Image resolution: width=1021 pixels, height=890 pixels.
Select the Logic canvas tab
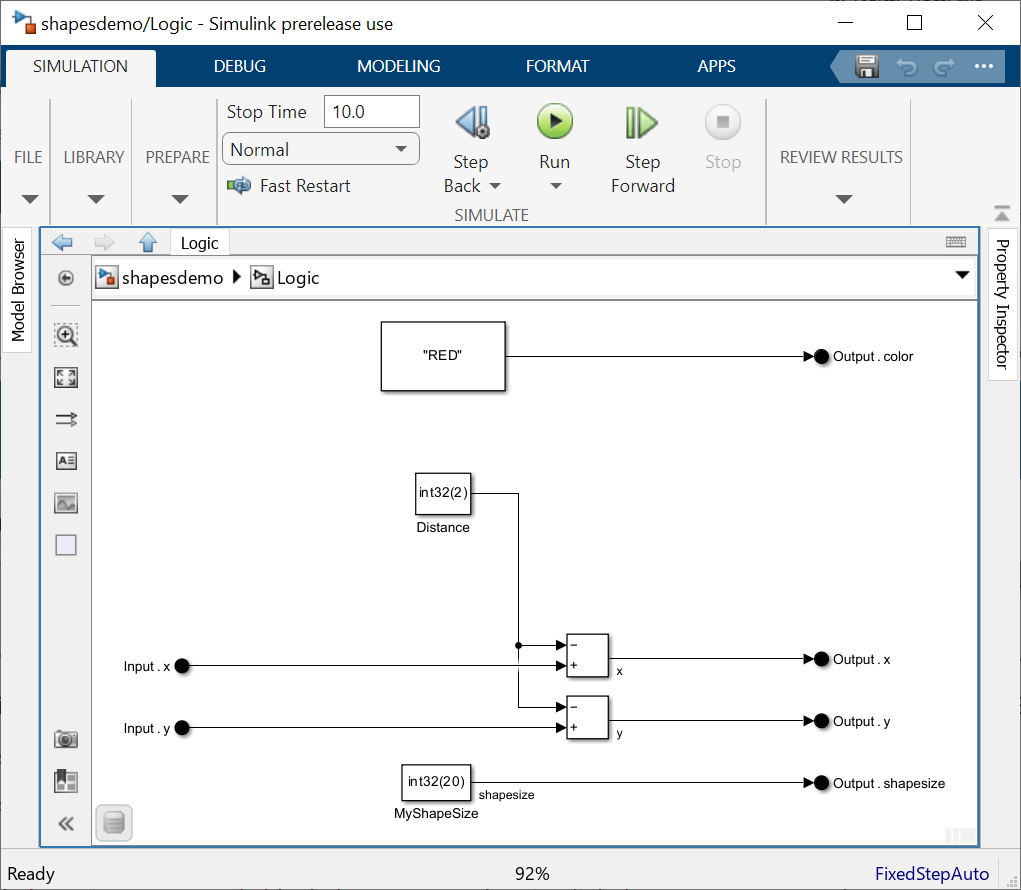[199, 243]
